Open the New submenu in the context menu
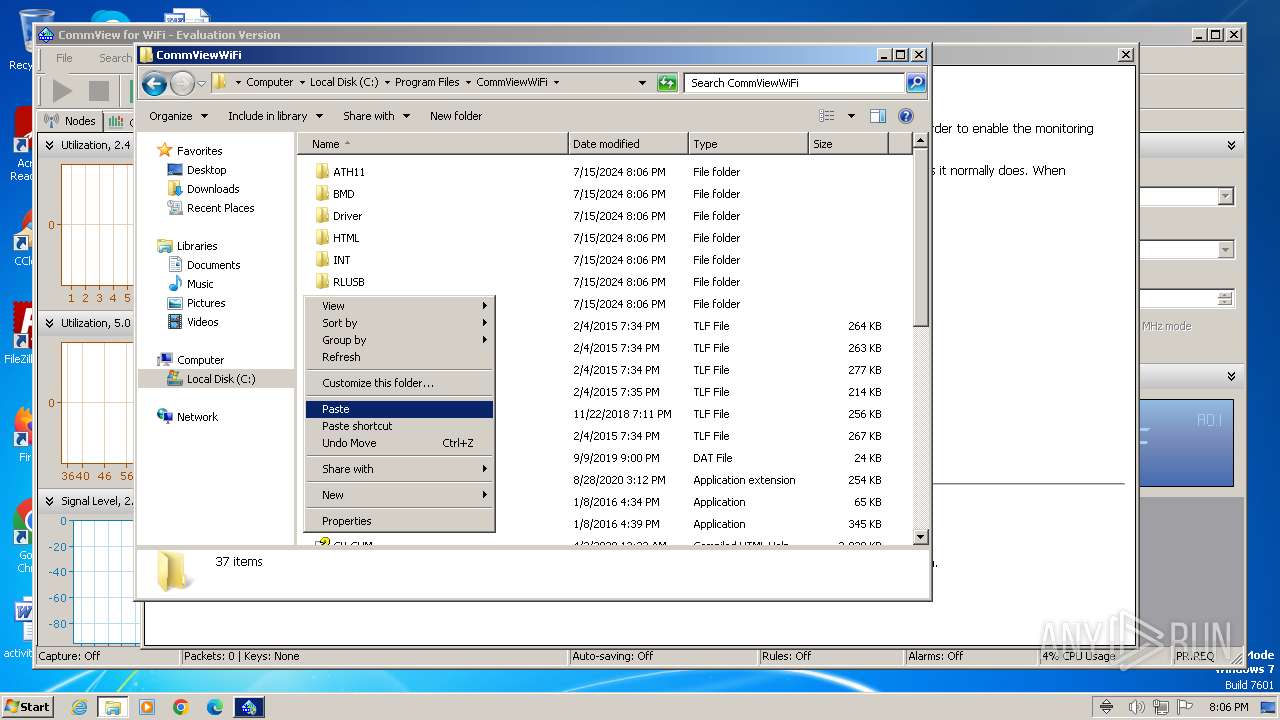1280x720 pixels. click(x=399, y=495)
